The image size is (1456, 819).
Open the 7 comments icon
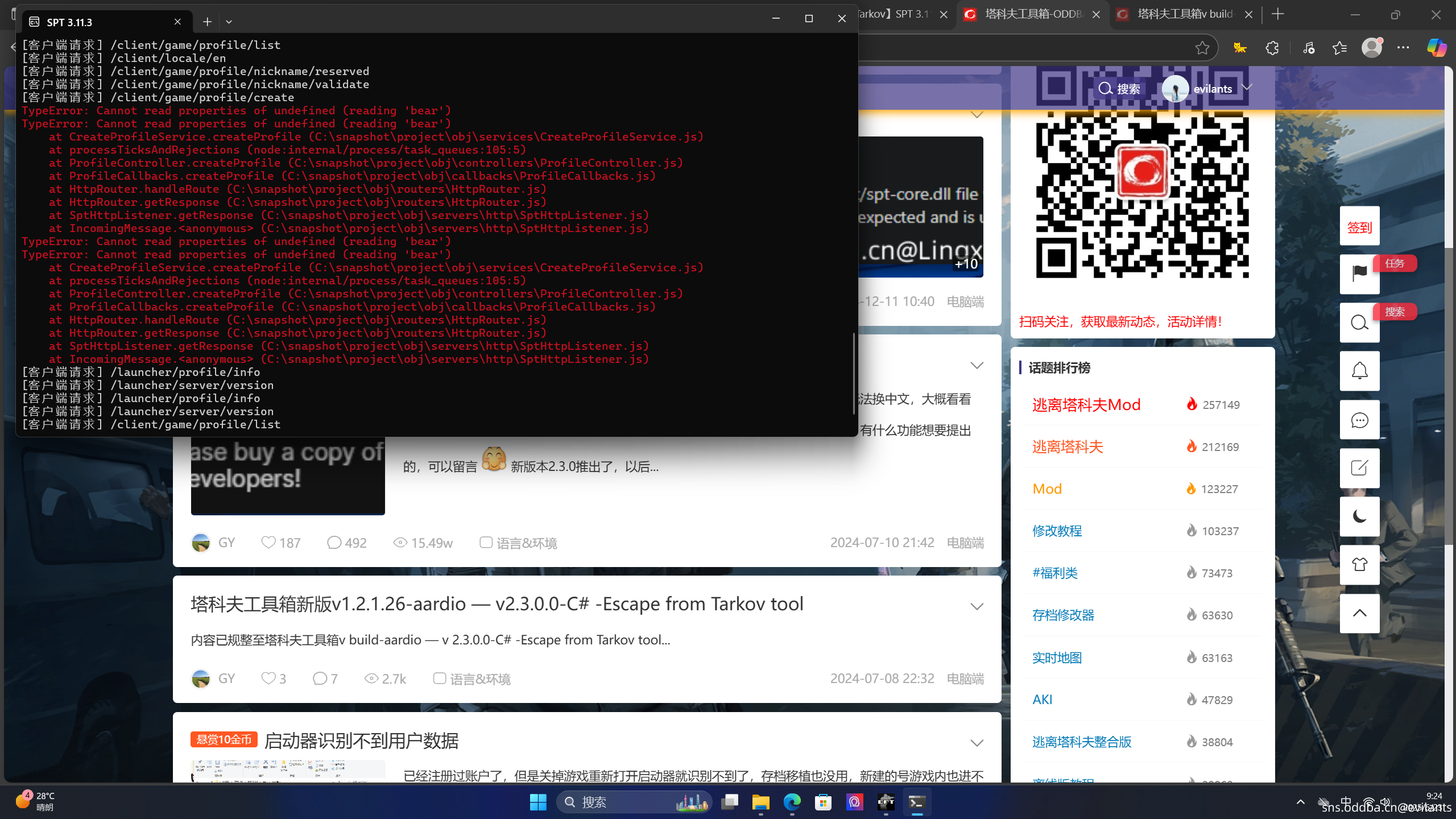pos(320,678)
